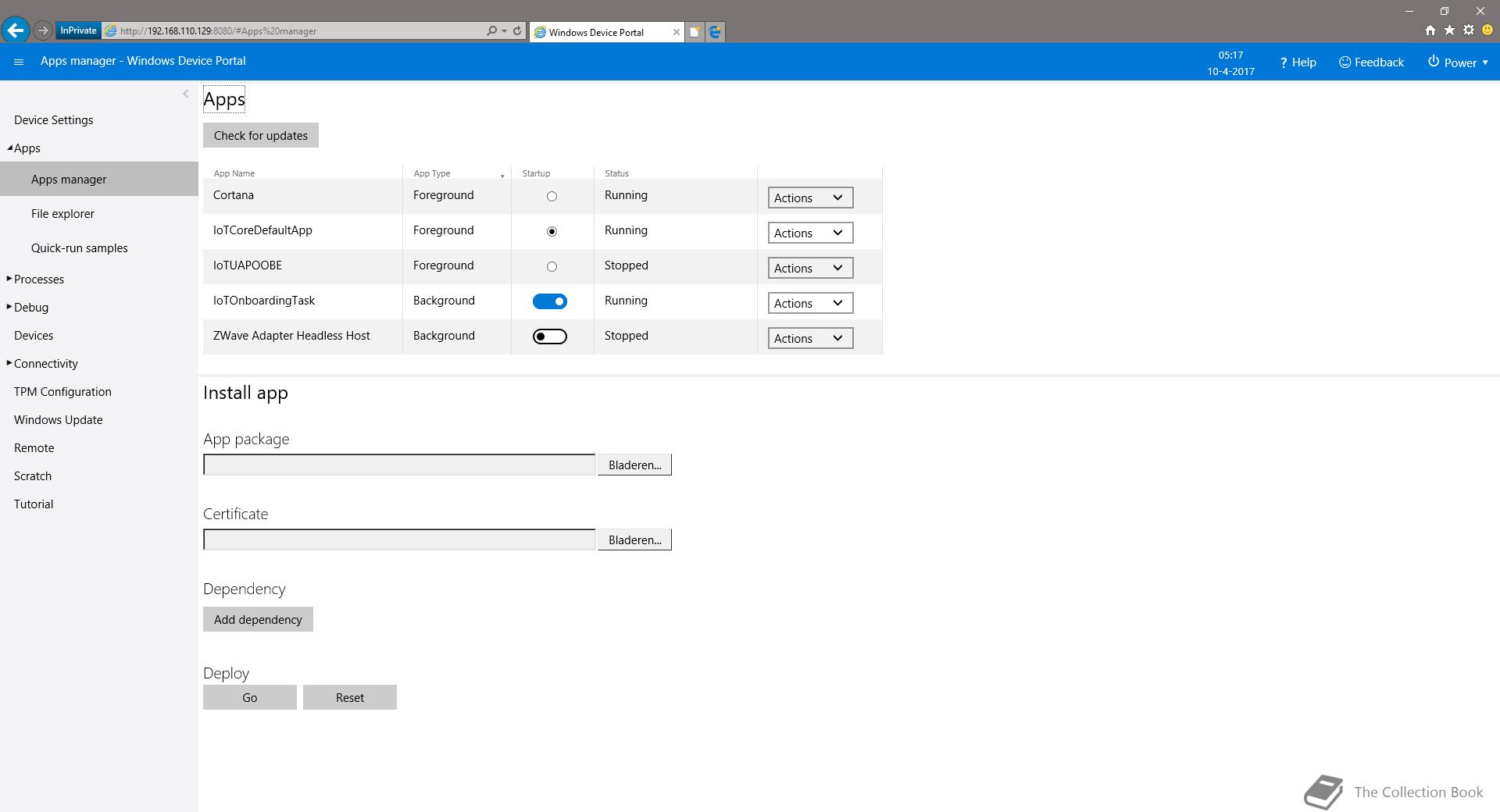Open favorites with the star icon

(x=1449, y=30)
